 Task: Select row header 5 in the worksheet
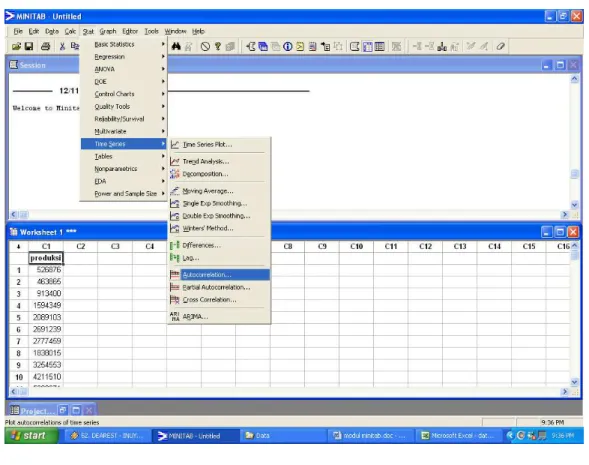[18, 317]
